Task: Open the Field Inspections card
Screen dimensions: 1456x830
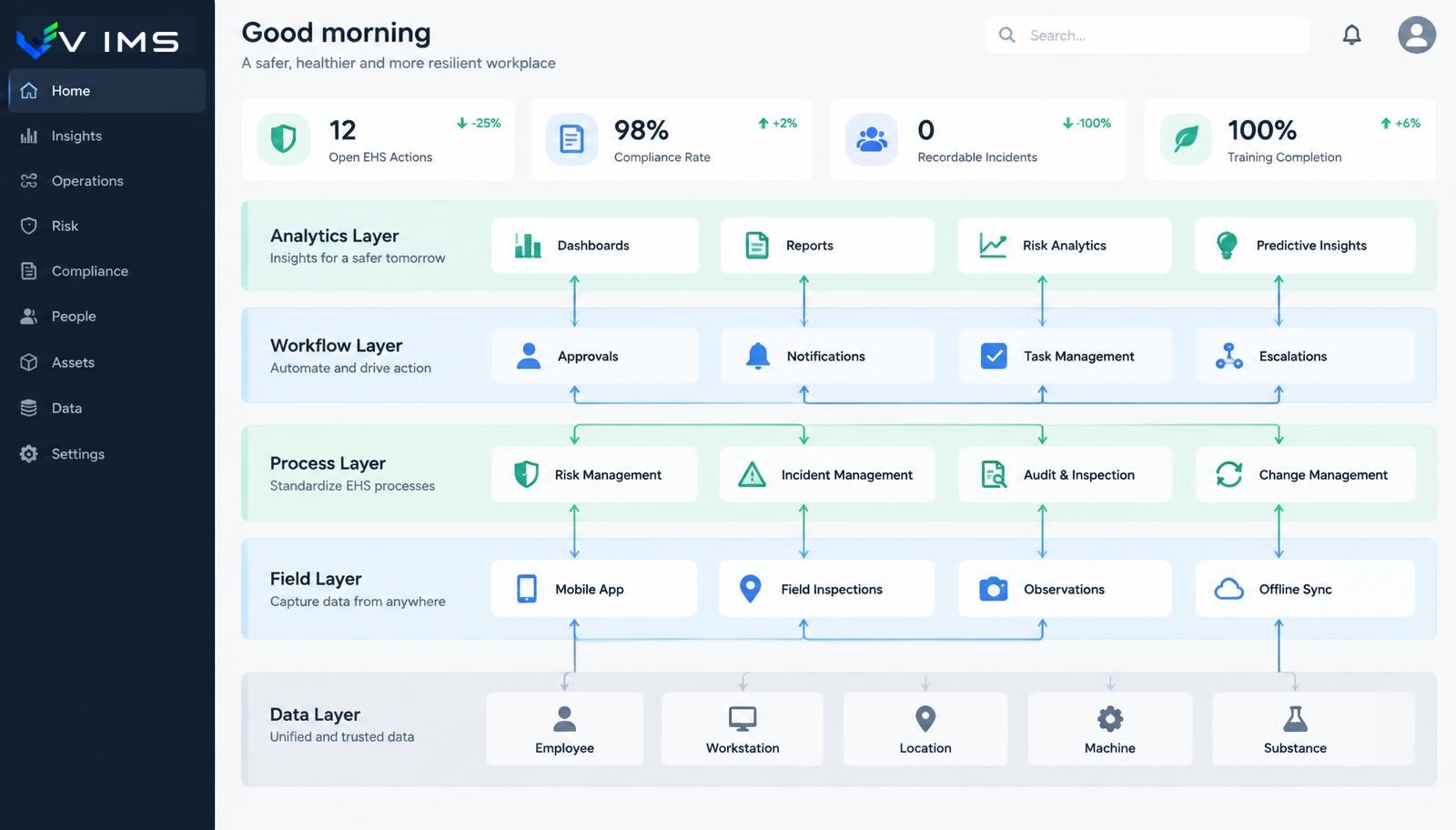Action: tap(826, 589)
